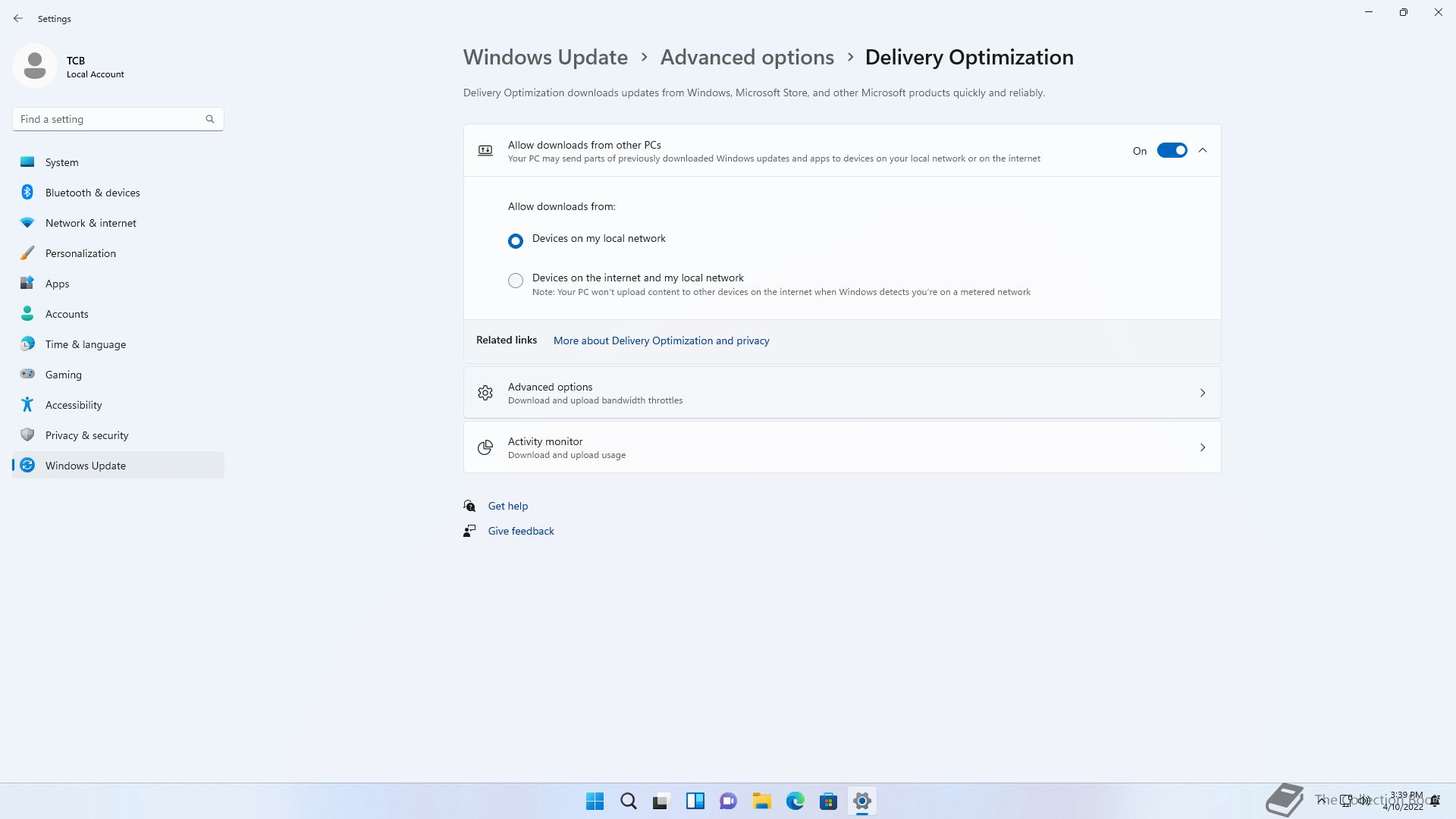This screenshot has width=1456, height=819.
Task: Click Windows Update breadcrumb
Action: 545,57
